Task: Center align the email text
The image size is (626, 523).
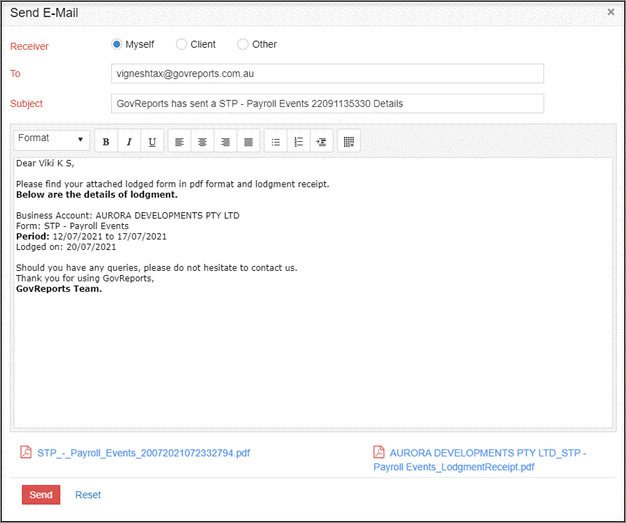Action: (x=202, y=142)
